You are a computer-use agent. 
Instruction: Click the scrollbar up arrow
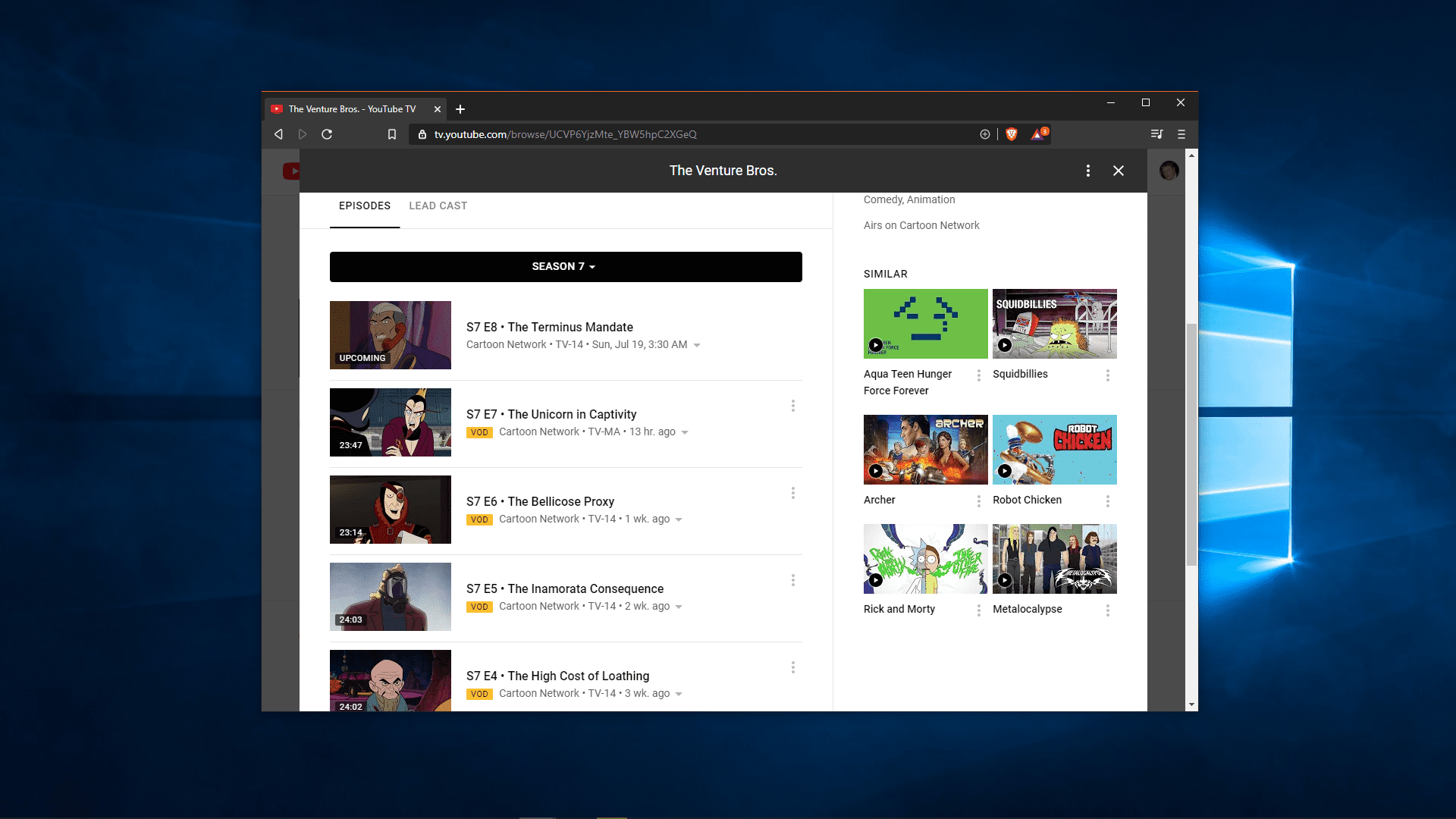pos(1191,155)
